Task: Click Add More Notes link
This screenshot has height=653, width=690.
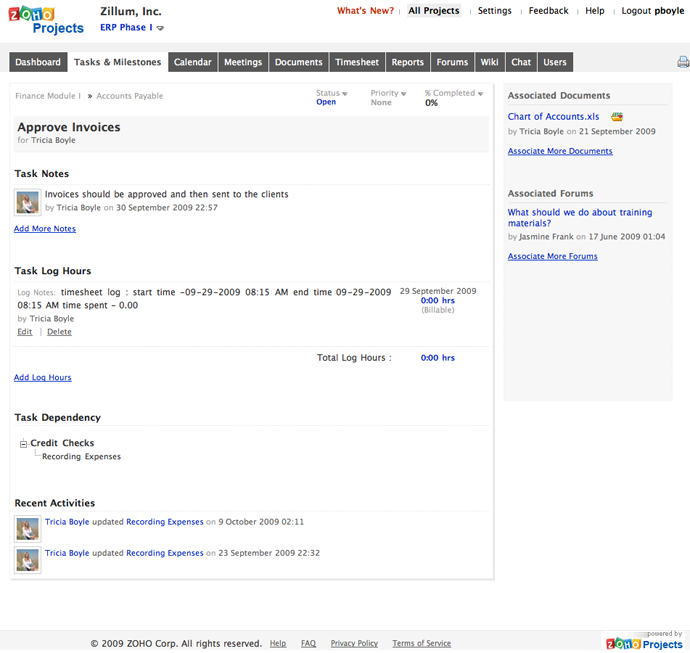Action: [45, 229]
